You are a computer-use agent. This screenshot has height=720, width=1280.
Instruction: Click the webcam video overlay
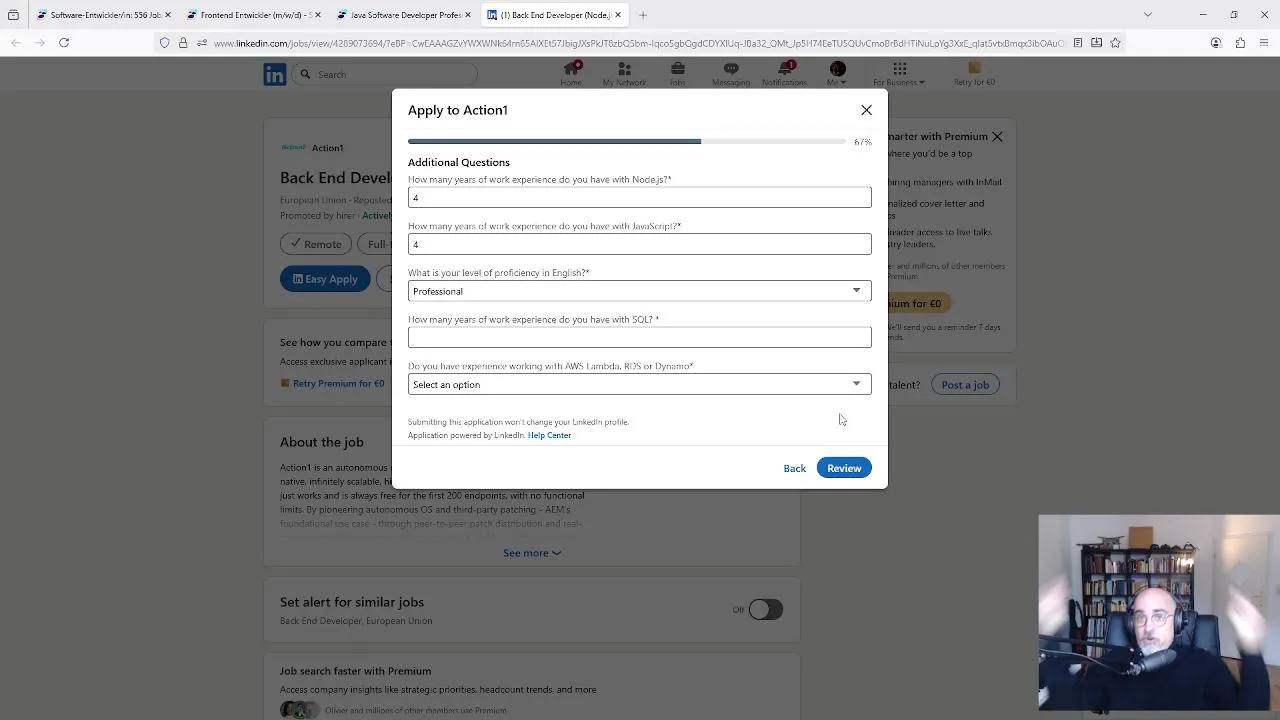(1159, 613)
